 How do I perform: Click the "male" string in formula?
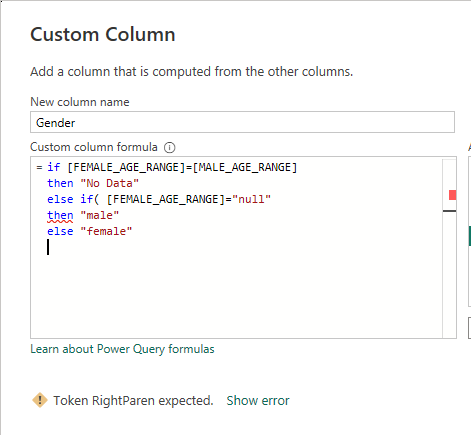99,215
